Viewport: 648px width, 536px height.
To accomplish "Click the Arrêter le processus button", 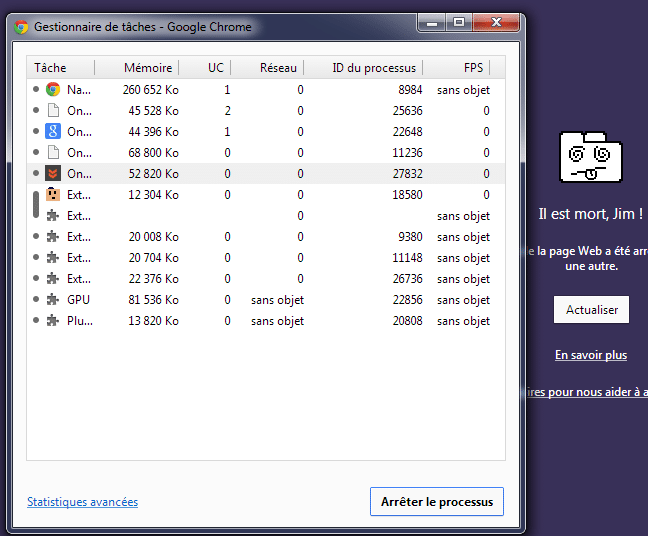I will 437,502.
